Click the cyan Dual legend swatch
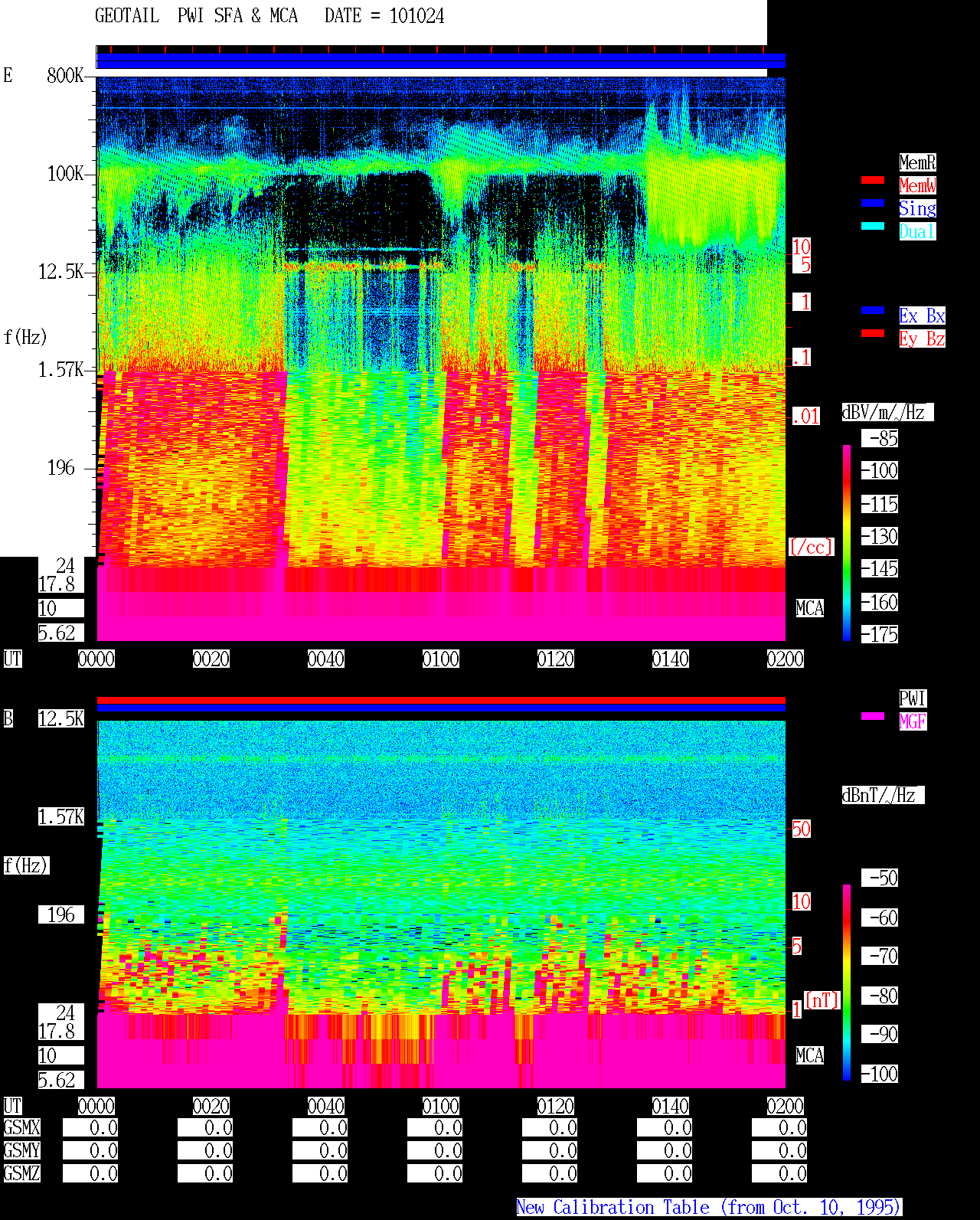 (x=873, y=226)
